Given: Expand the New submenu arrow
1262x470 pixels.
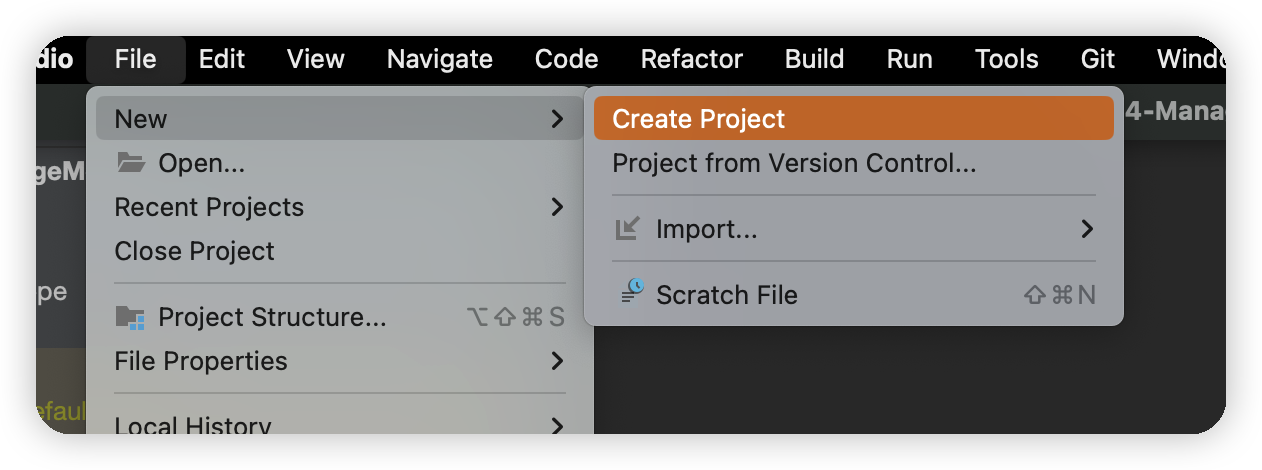Looking at the screenshot, I should [x=557, y=119].
